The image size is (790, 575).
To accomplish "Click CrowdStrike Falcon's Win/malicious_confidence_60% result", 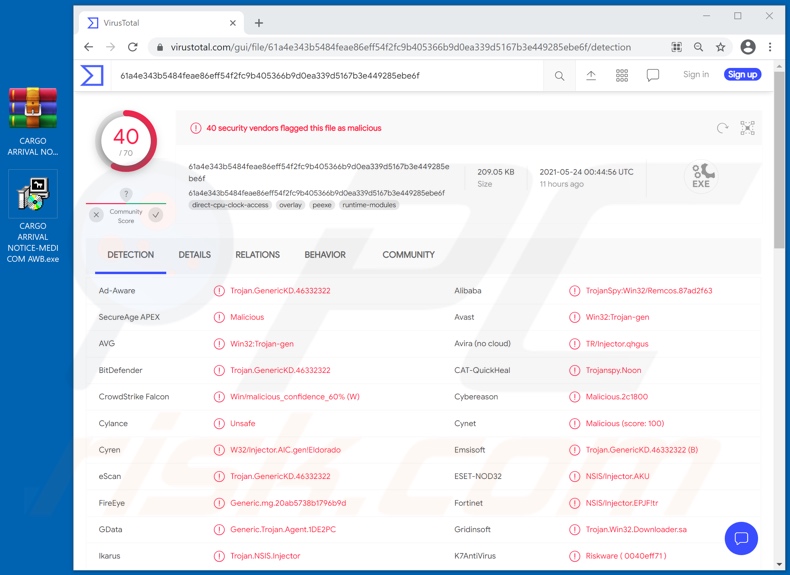I will click(x=295, y=397).
